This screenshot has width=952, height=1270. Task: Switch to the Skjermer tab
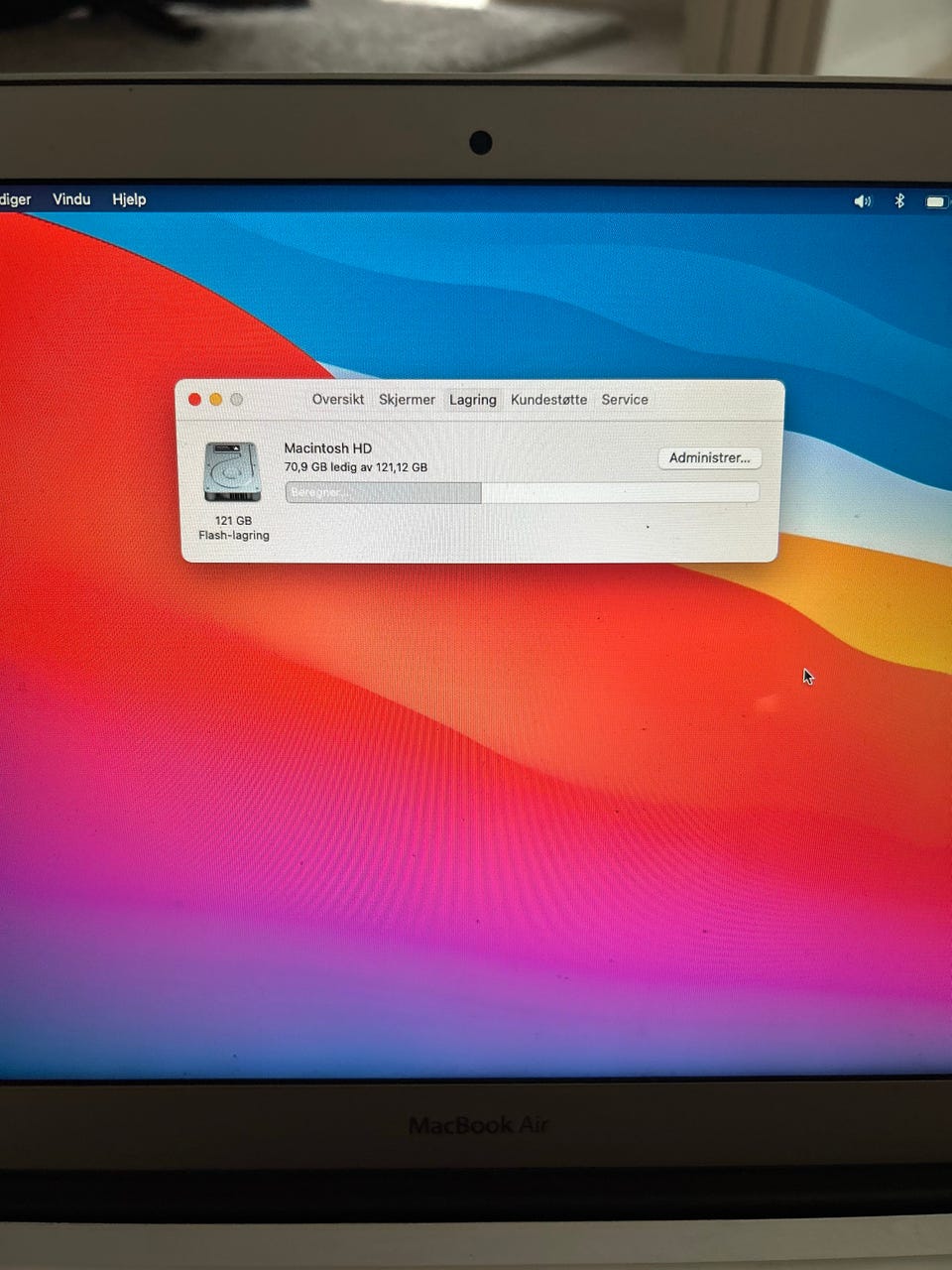(x=407, y=399)
